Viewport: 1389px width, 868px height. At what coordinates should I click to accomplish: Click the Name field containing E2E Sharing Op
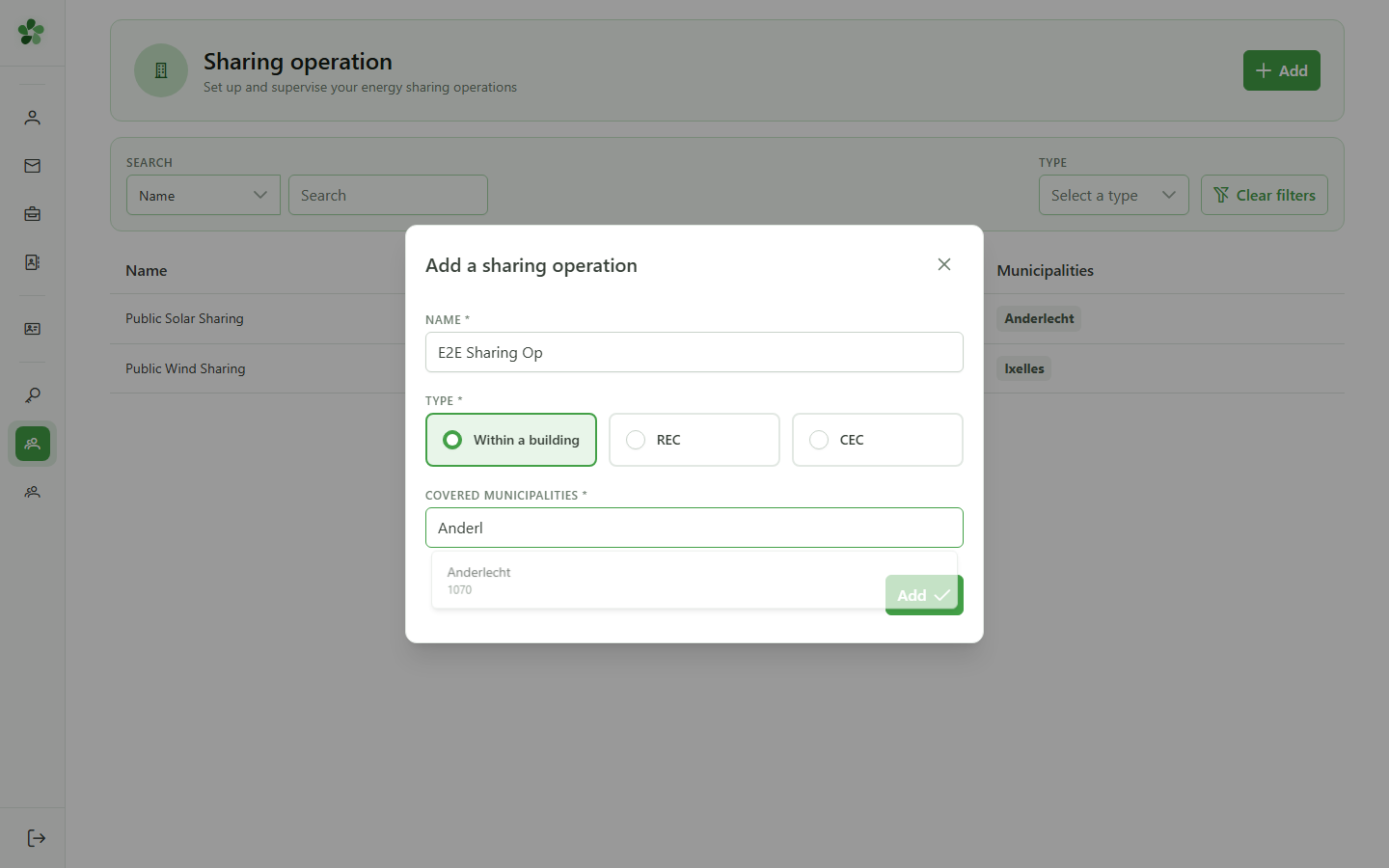(x=694, y=352)
